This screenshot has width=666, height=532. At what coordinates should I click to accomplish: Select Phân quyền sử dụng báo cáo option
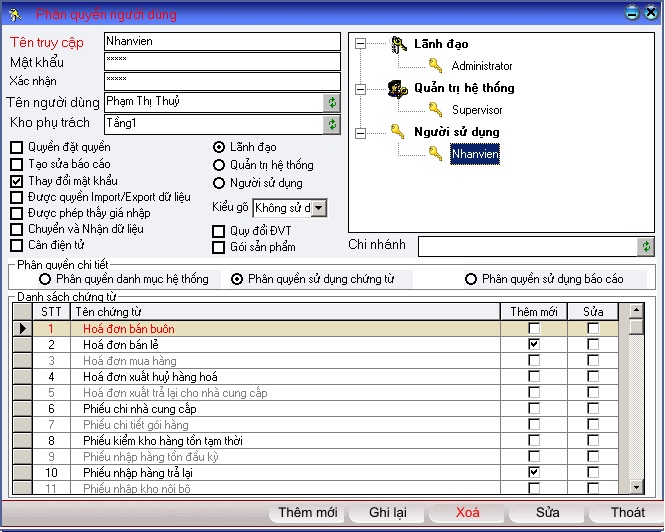tap(470, 279)
